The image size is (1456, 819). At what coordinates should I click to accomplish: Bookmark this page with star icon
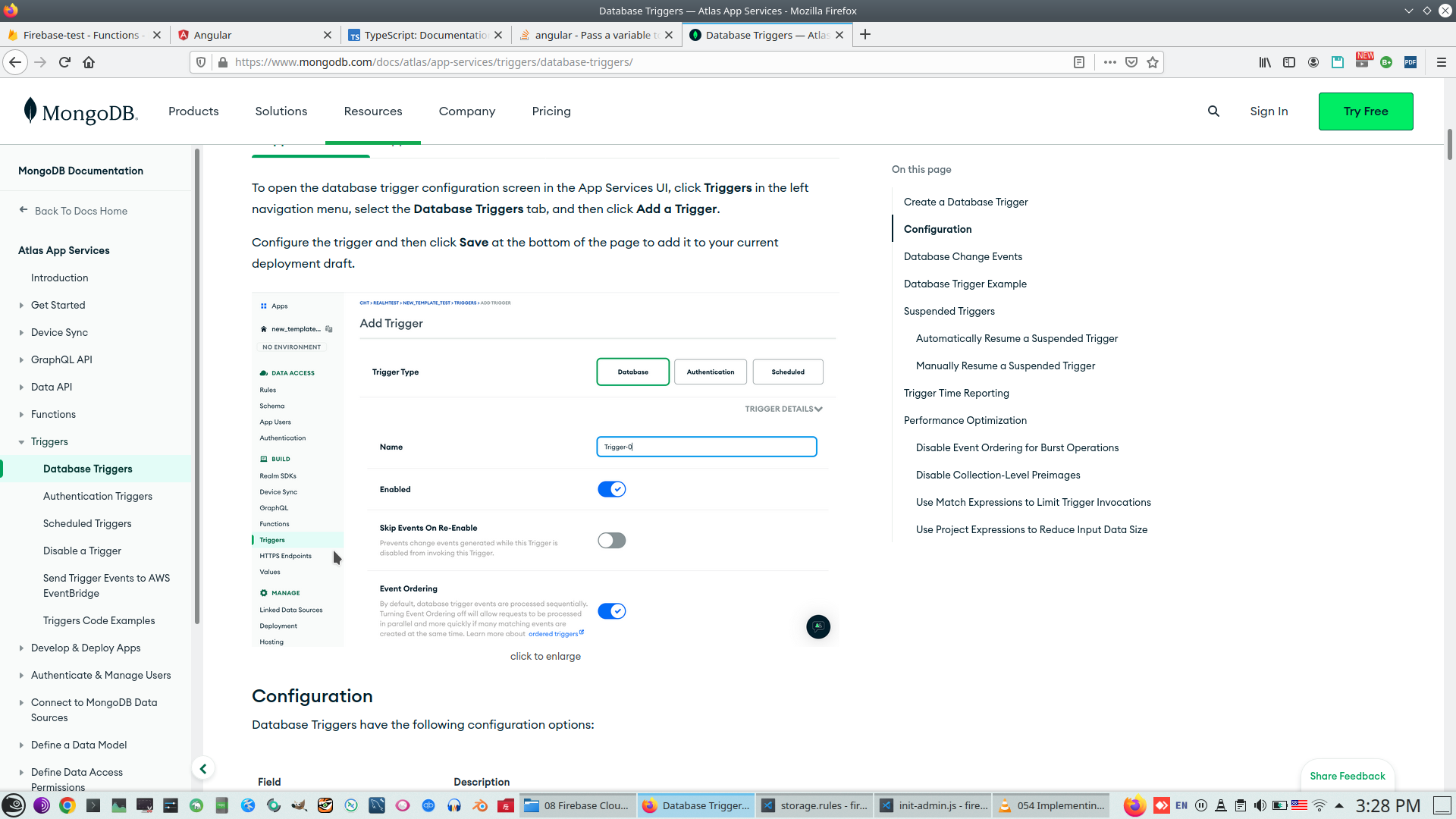pyautogui.click(x=1153, y=62)
